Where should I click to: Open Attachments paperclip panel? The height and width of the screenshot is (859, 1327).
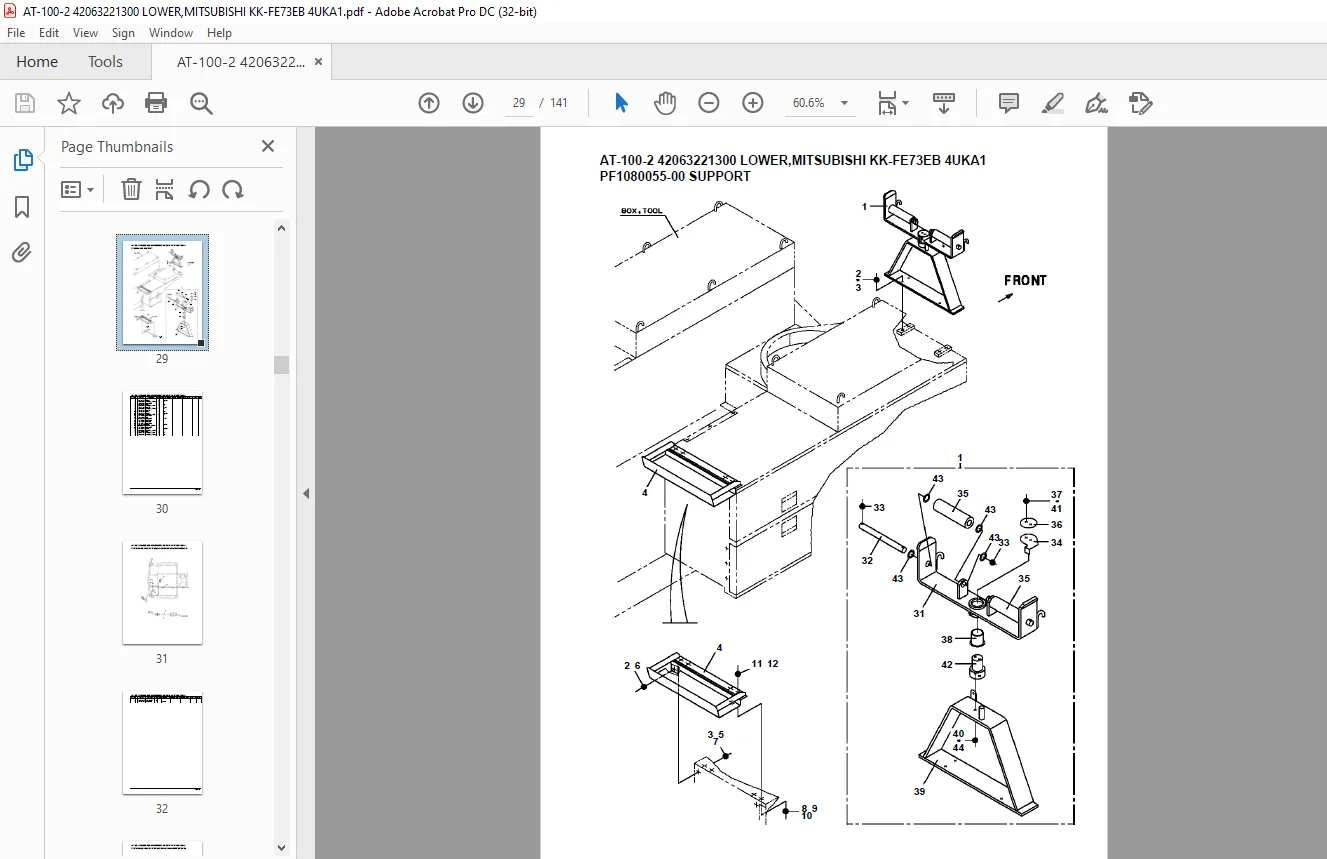(x=22, y=252)
